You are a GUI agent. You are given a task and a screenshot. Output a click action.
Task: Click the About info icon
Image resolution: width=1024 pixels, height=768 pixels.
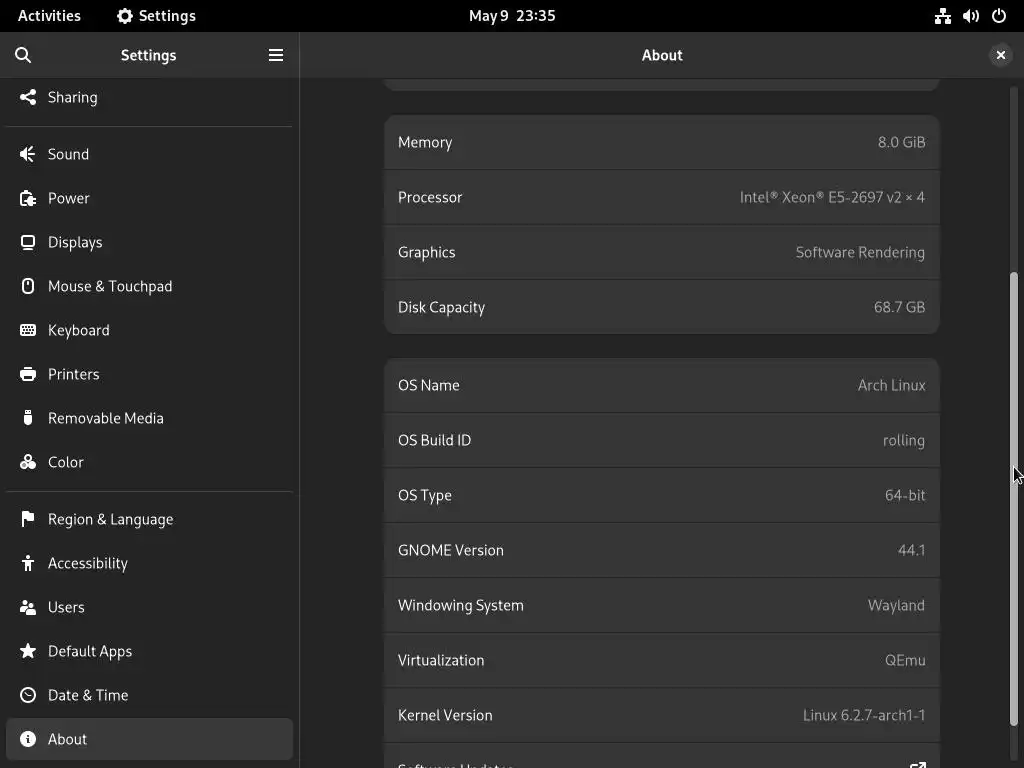coord(27,739)
